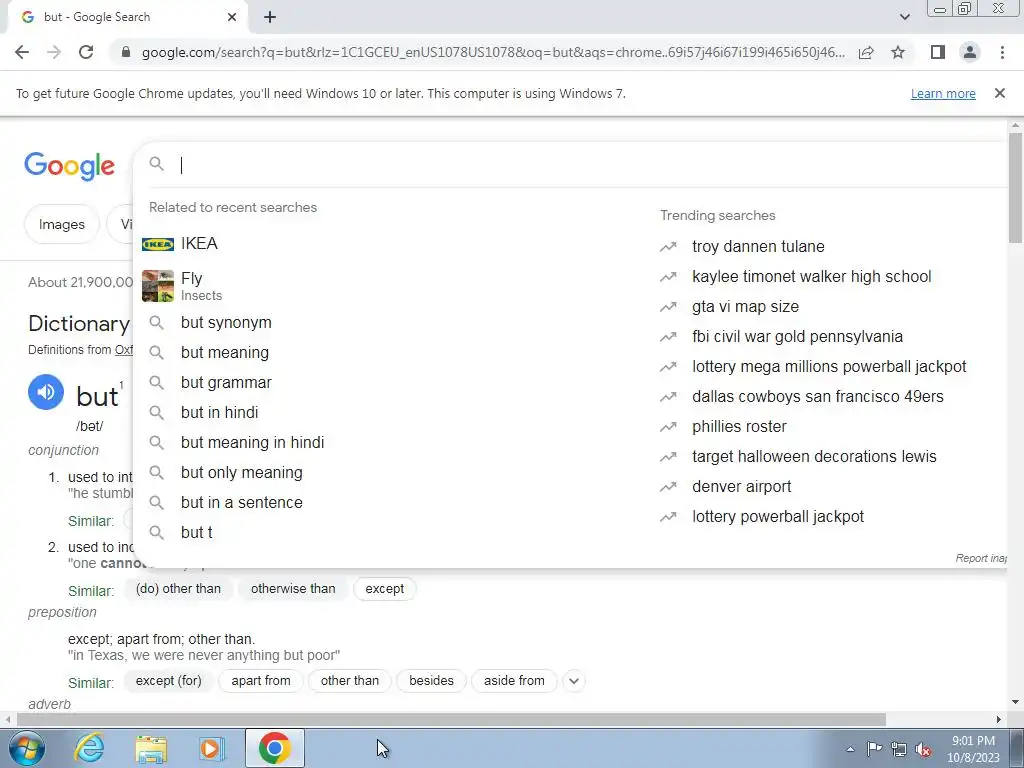The image size is (1024, 768).
Task: Click the 'other than' preposition chip
Action: (x=349, y=681)
